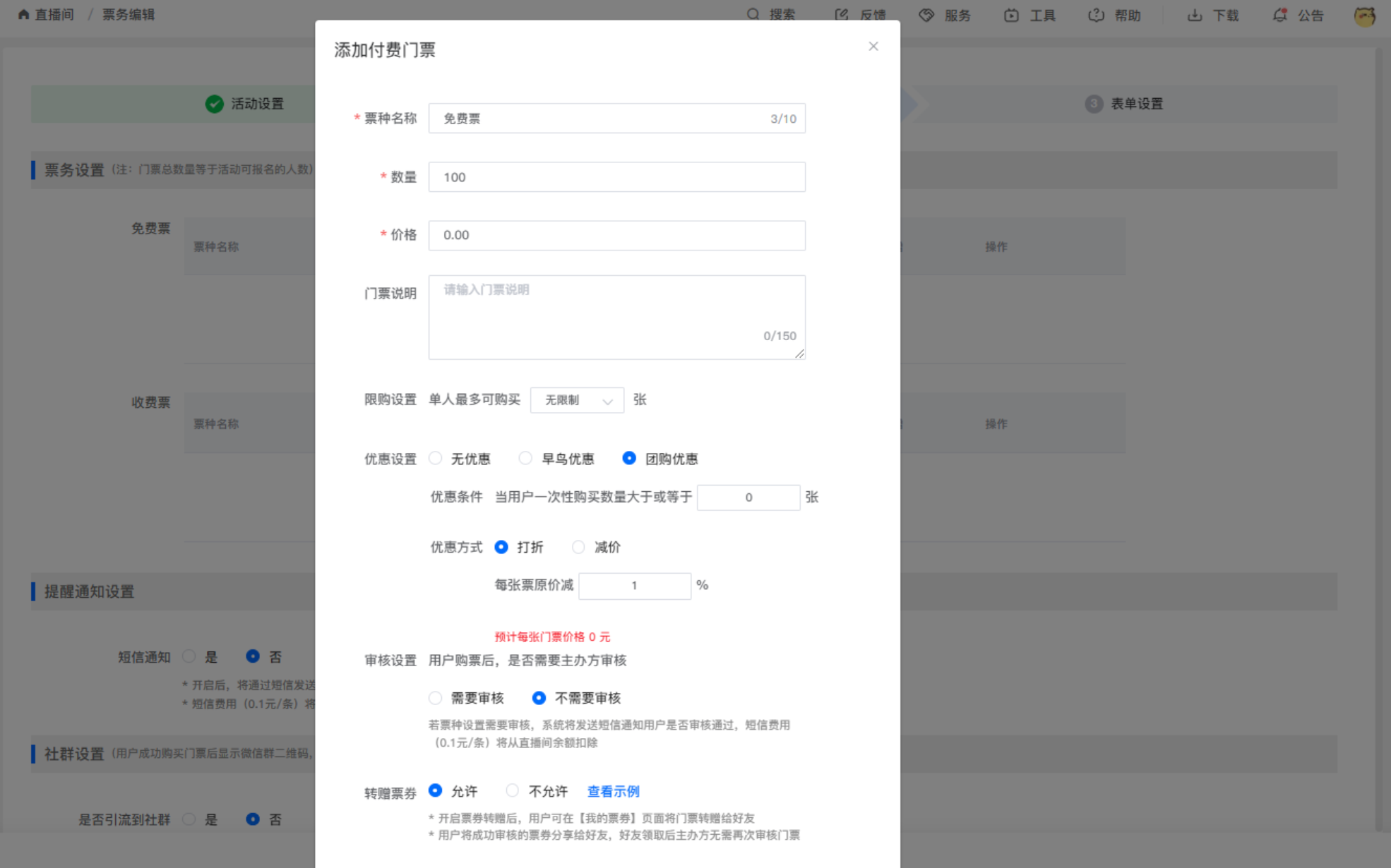
Task: Select 不允许 for ticket transfer
Action: coord(513,790)
